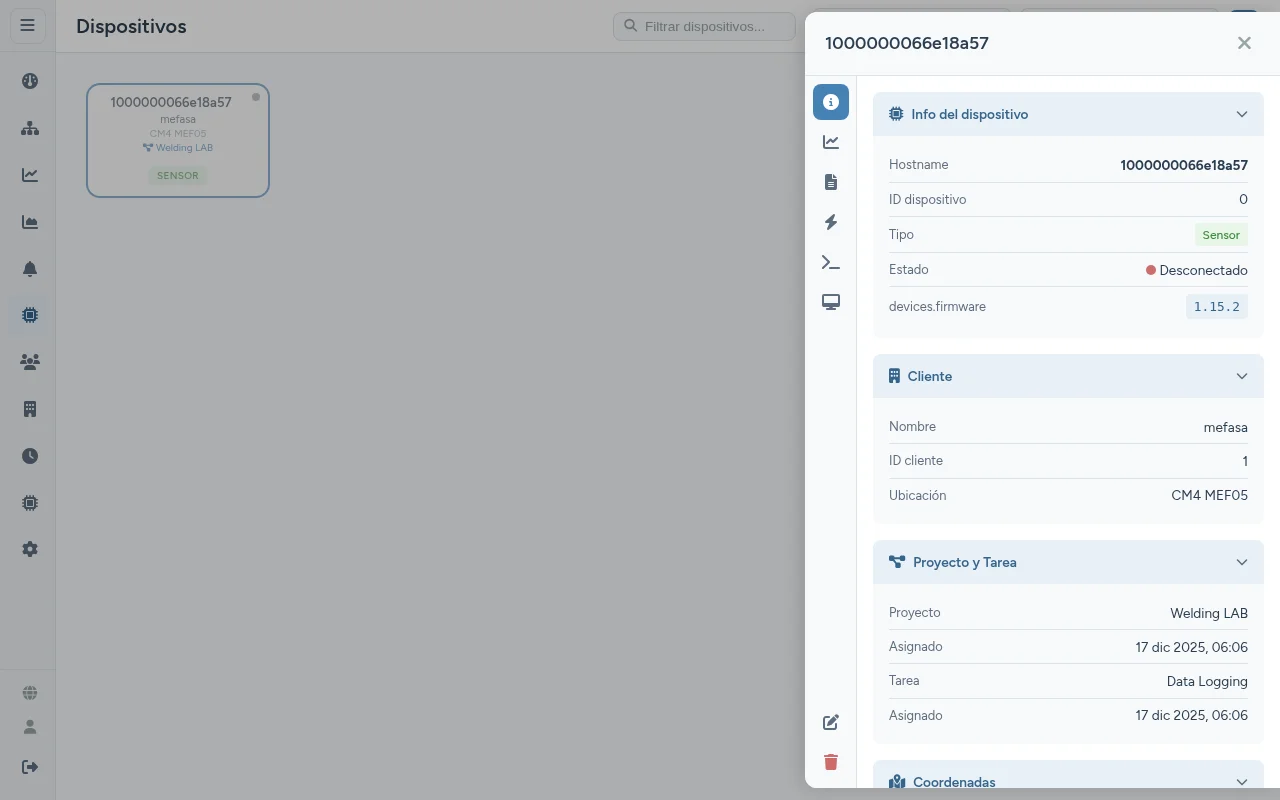Close the device details panel
1280x800 pixels.
1244,43
